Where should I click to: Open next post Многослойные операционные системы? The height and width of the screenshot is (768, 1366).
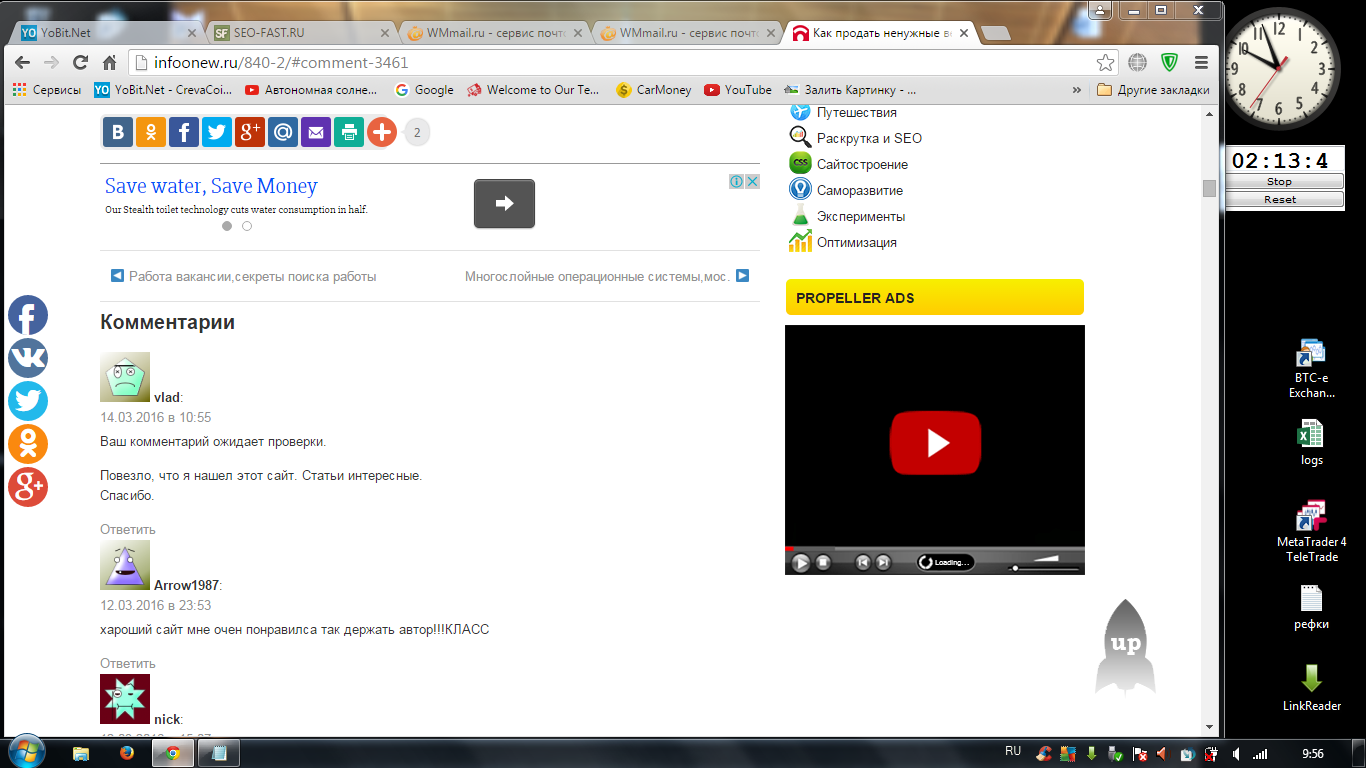pos(607,276)
